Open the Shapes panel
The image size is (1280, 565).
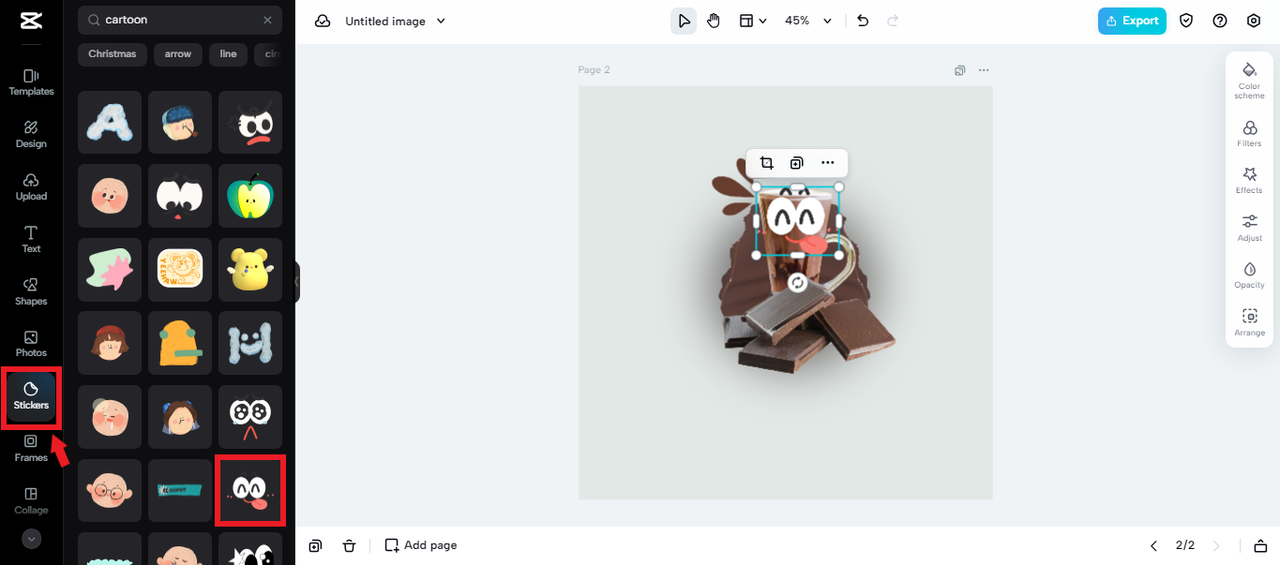[31, 292]
